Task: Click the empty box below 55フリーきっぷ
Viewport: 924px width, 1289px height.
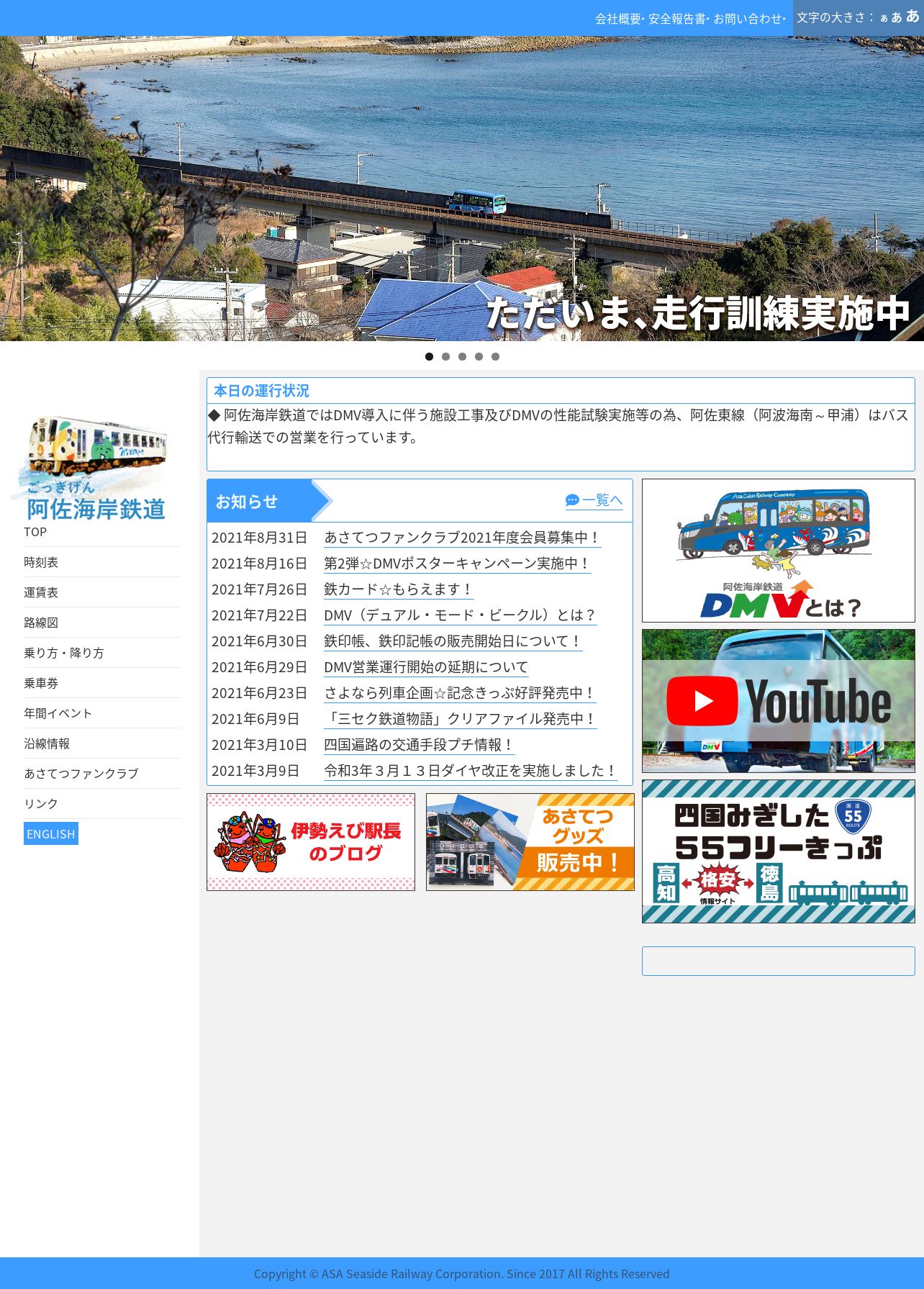Action: pos(778,962)
